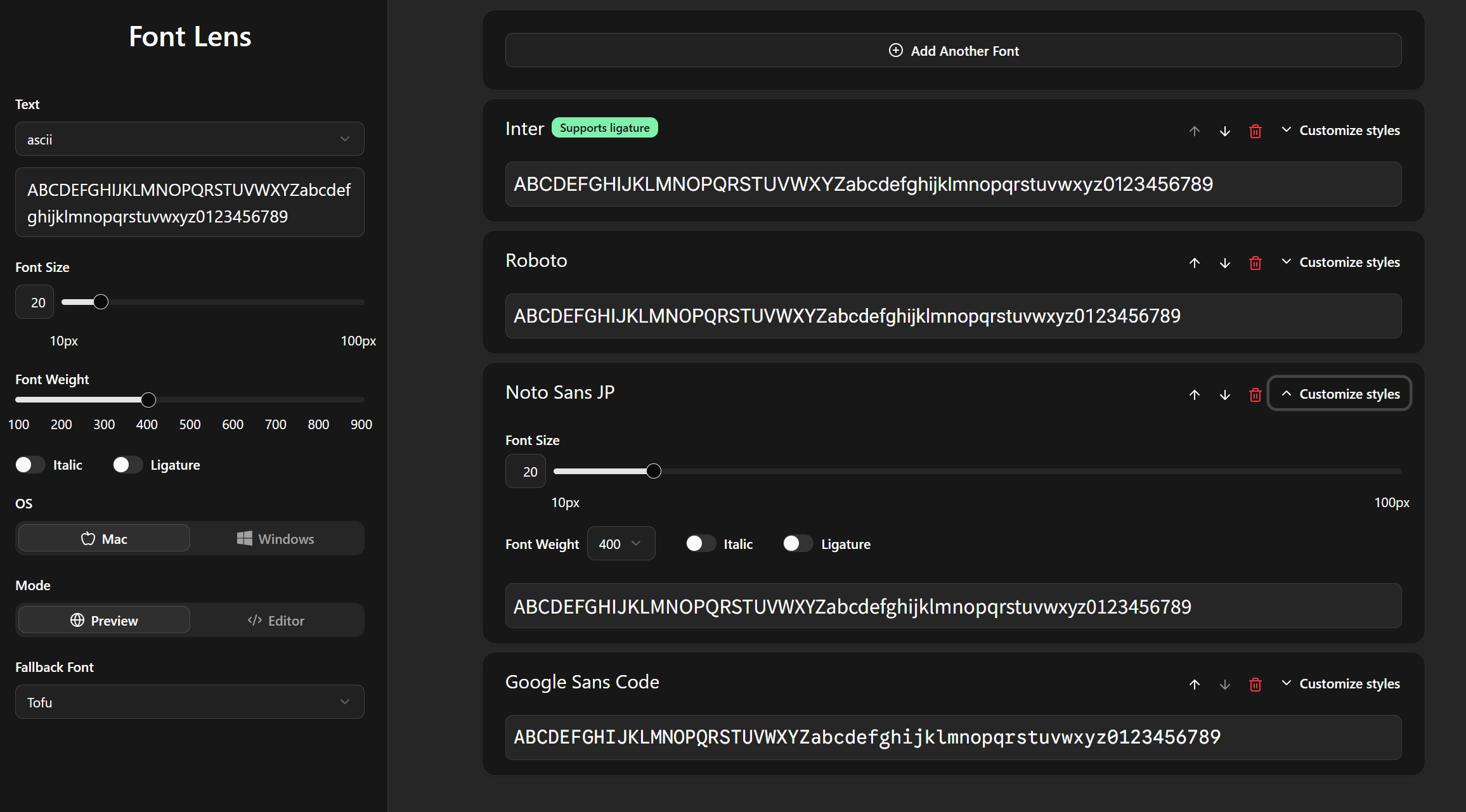Move Google Sans Code up
The height and width of the screenshot is (812, 1466).
pyautogui.click(x=1195, y=685)
